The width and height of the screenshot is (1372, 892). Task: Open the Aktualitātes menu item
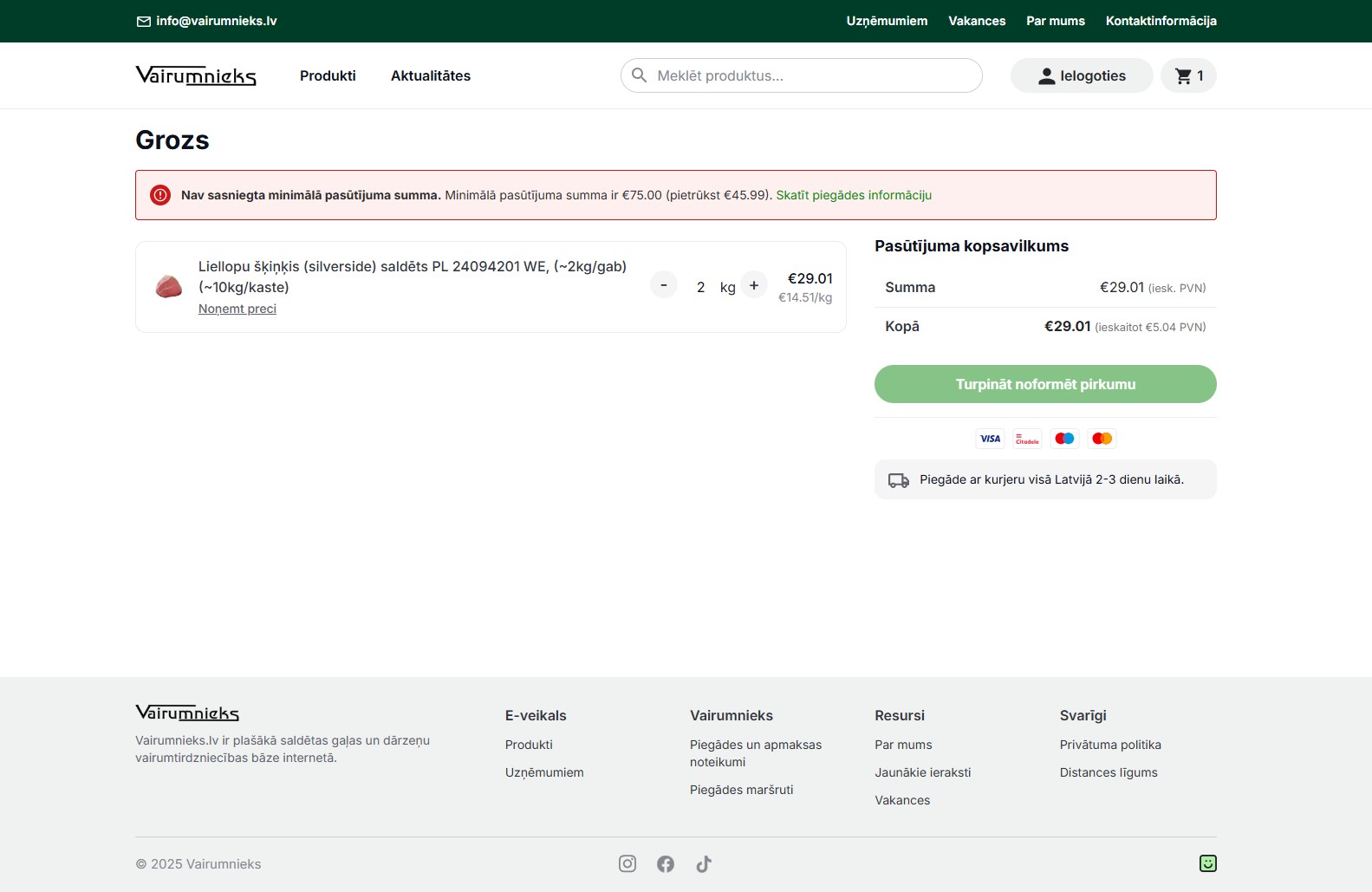pyautogui.click(x=431, y=76)
